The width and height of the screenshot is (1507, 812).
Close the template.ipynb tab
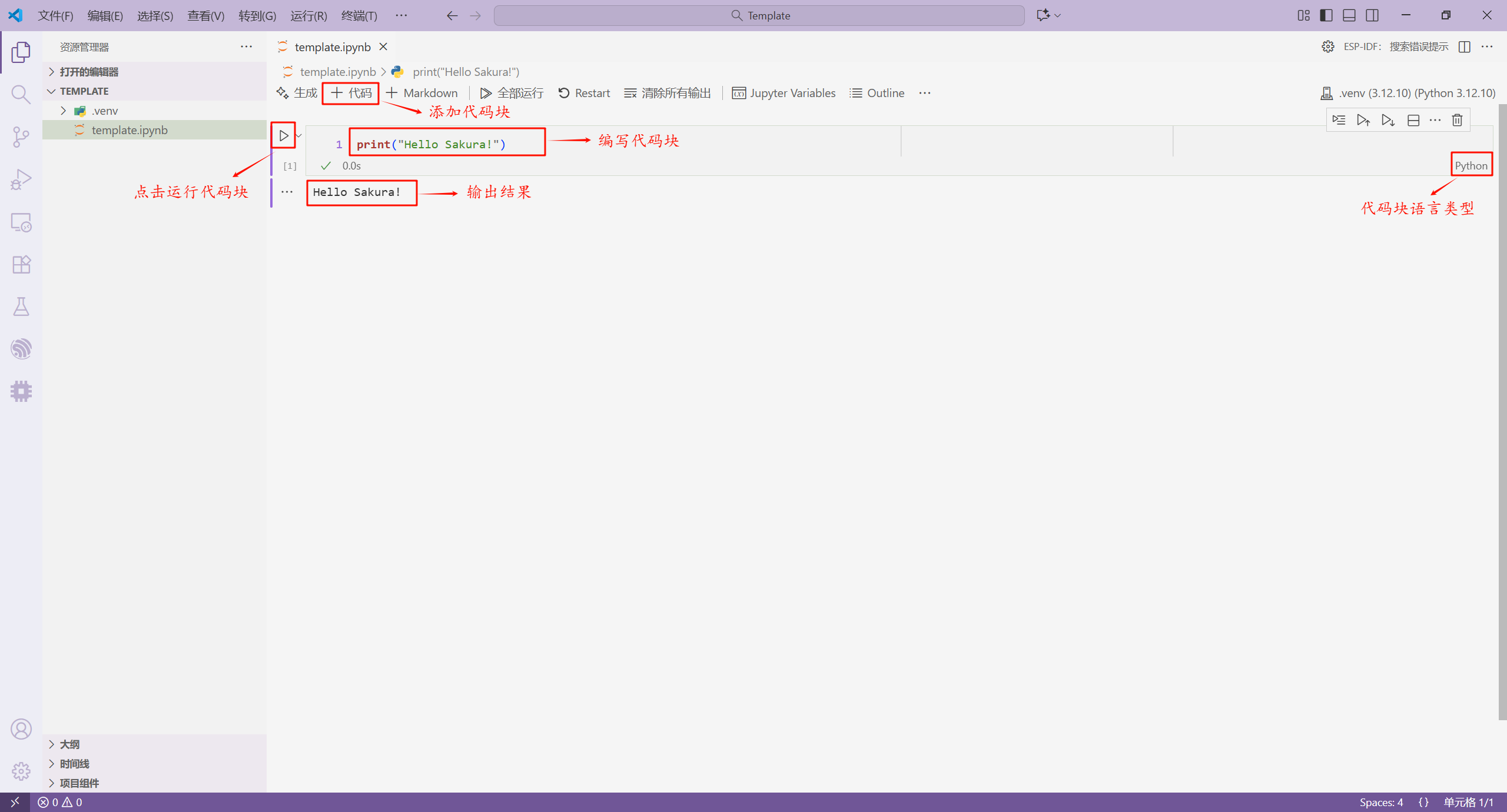[383, 46]
